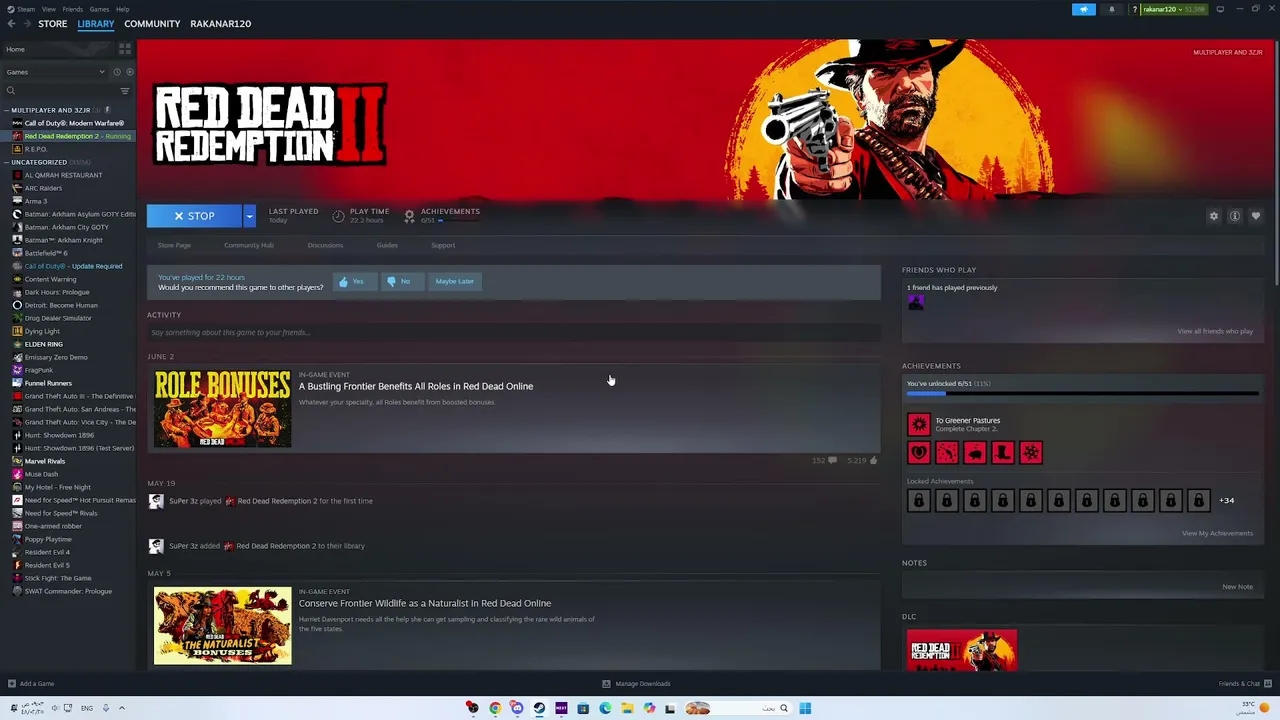Viewport: 1280px width, 720px height.
Task: Click the friend avatar under Friends Who Play
Action: [x=915, y=302]
